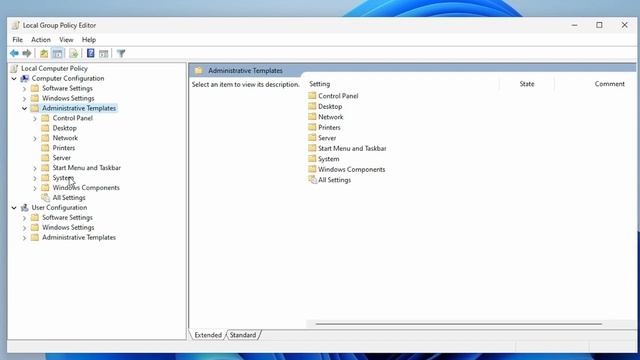The width and height of the screenshot is (640, 360).
Task: Toggle Show/Hide Console Tree toolbar icon
Action: [x=58, y=53]
